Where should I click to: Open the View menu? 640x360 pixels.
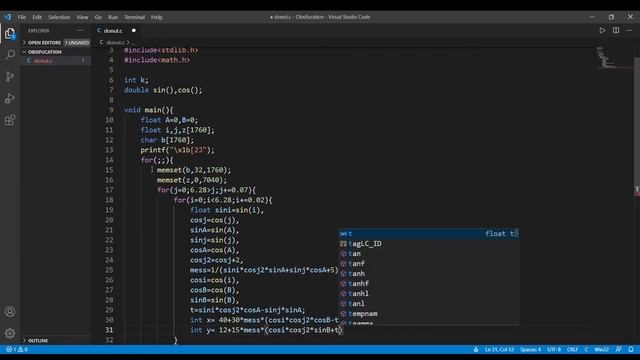[82, 17]
